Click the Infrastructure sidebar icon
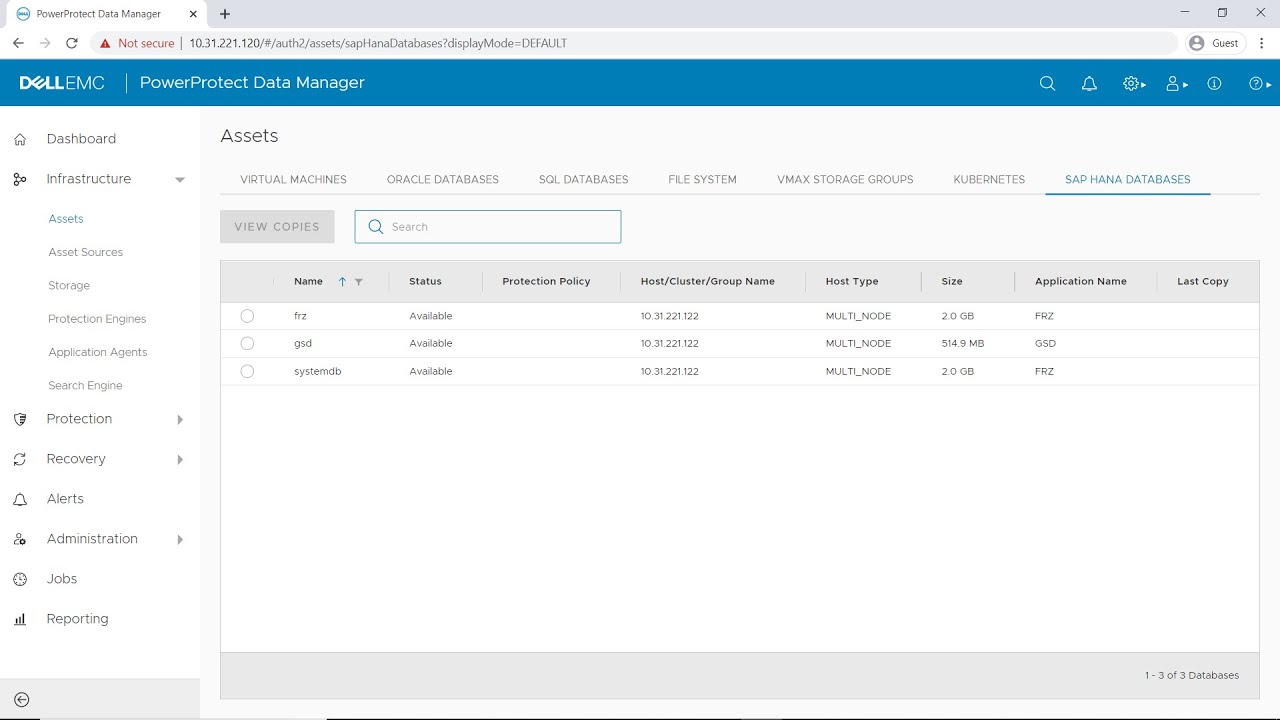 20,179
